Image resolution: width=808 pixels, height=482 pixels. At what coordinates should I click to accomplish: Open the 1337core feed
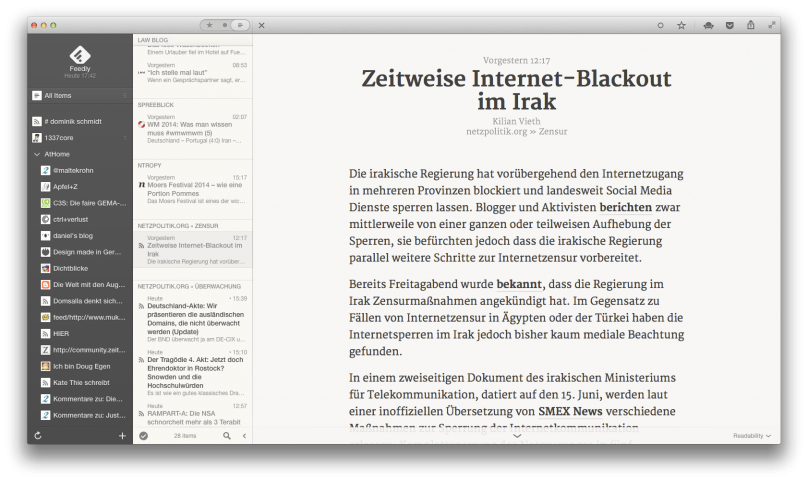coord(60,137)
